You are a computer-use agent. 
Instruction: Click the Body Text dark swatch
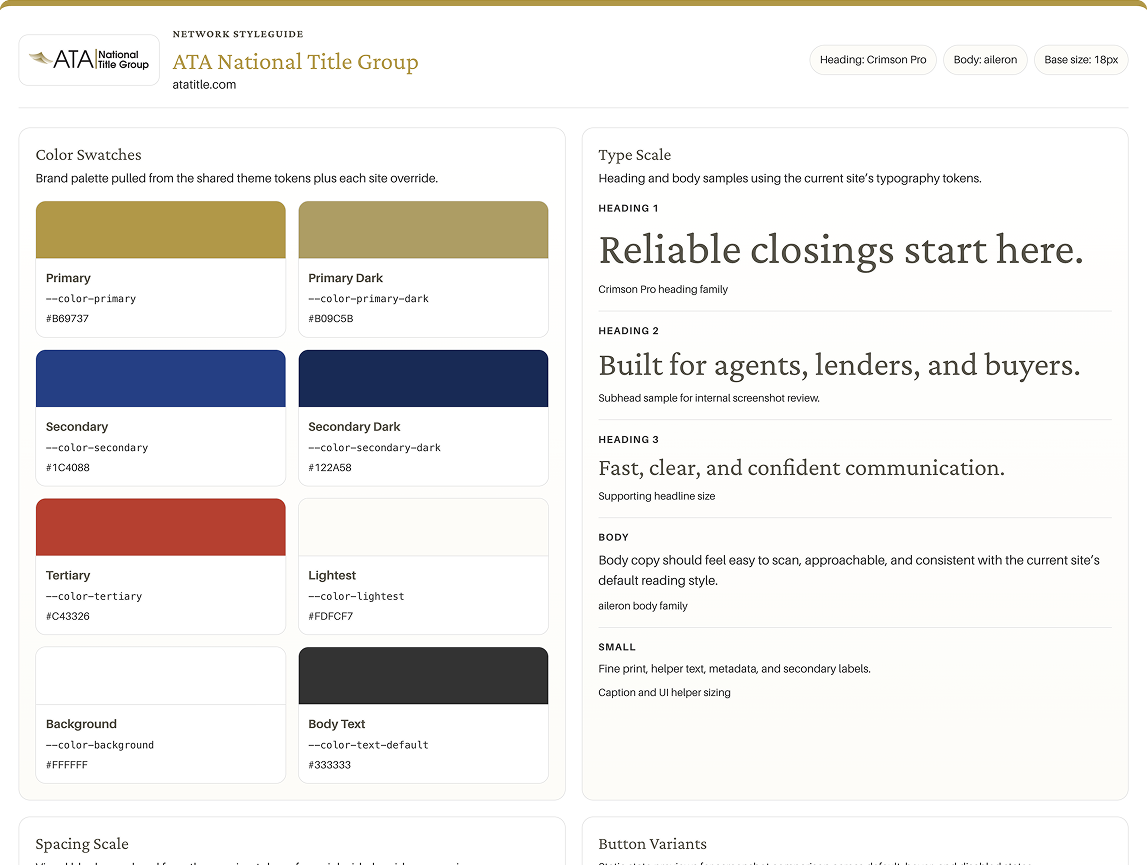pyautogui.click(x=423, y=676)
